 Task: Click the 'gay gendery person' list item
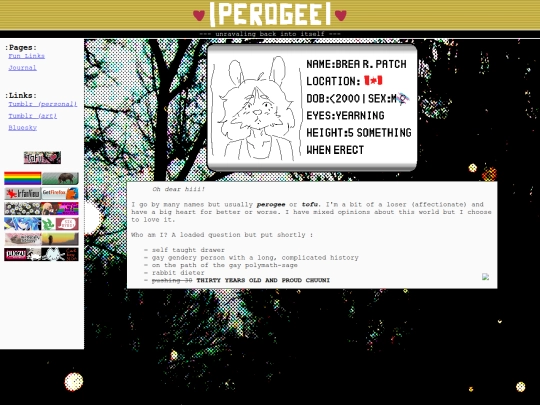[x=255, y=257]
